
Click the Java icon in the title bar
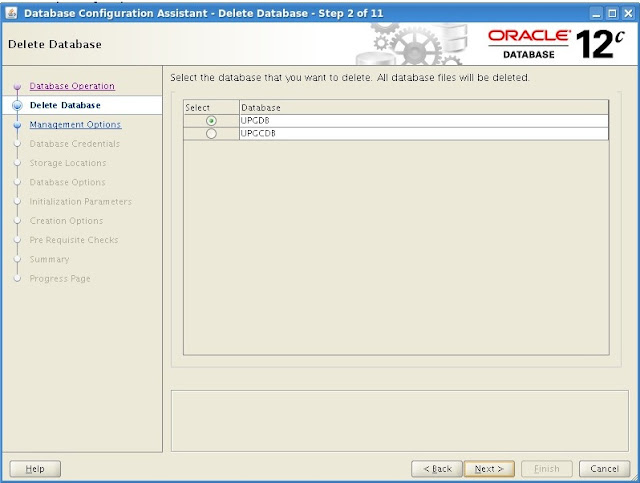tap(11, 13)
